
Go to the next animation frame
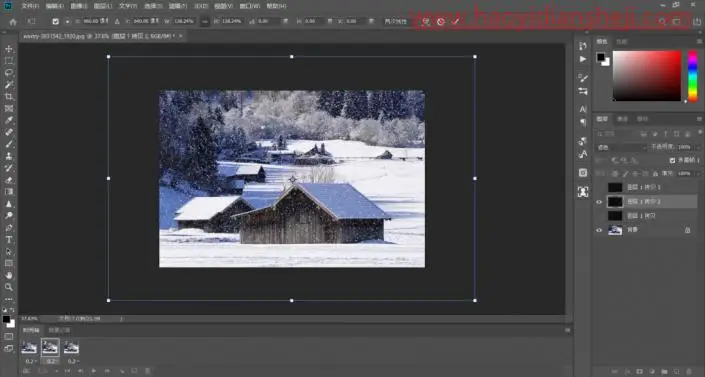tap(107, 371)
